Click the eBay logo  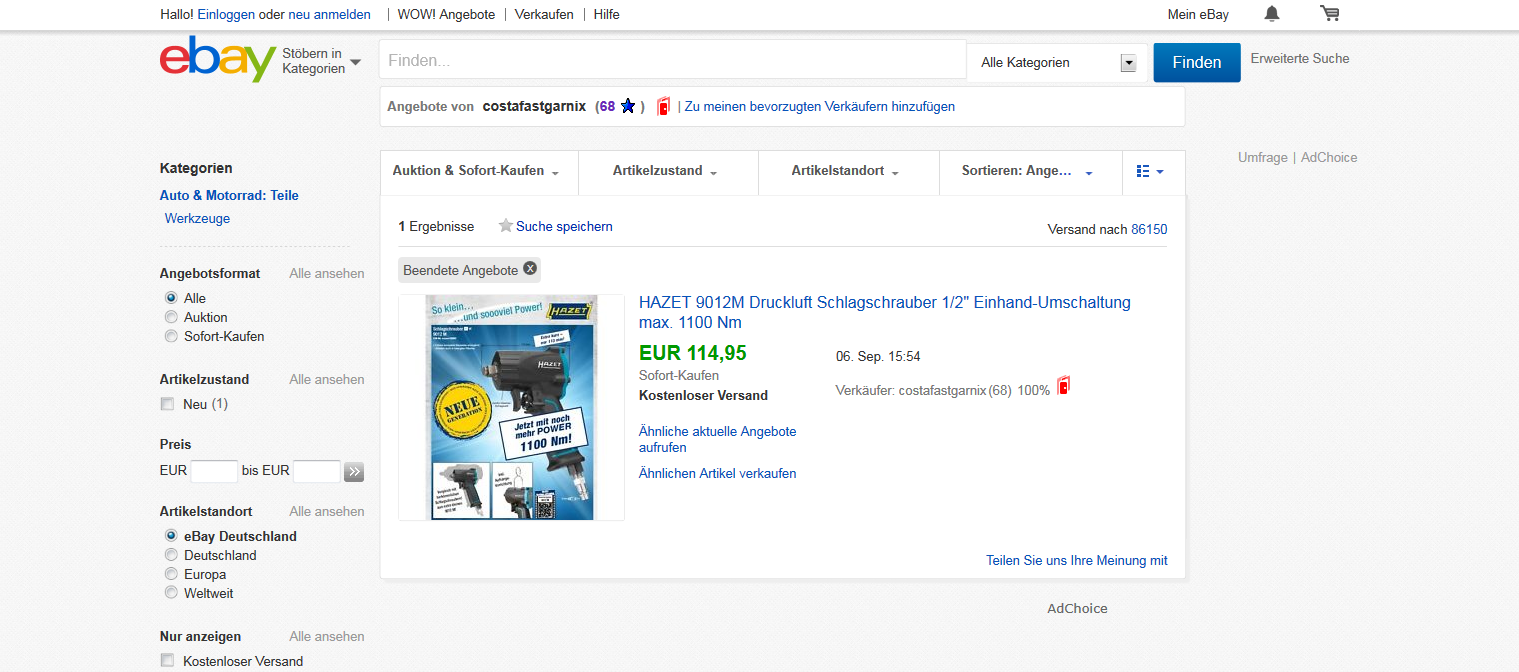(217, 60)
